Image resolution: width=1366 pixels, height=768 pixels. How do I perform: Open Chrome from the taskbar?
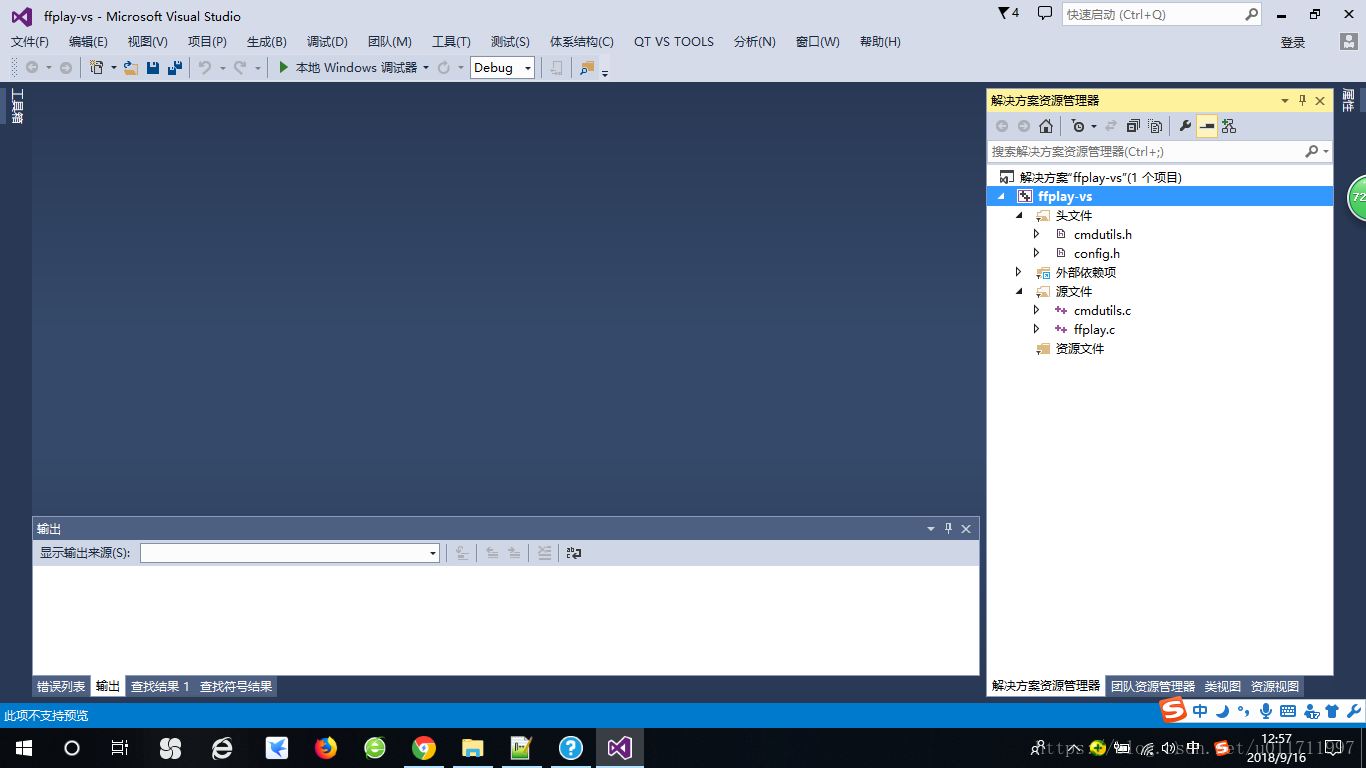[x=424, y=748]
